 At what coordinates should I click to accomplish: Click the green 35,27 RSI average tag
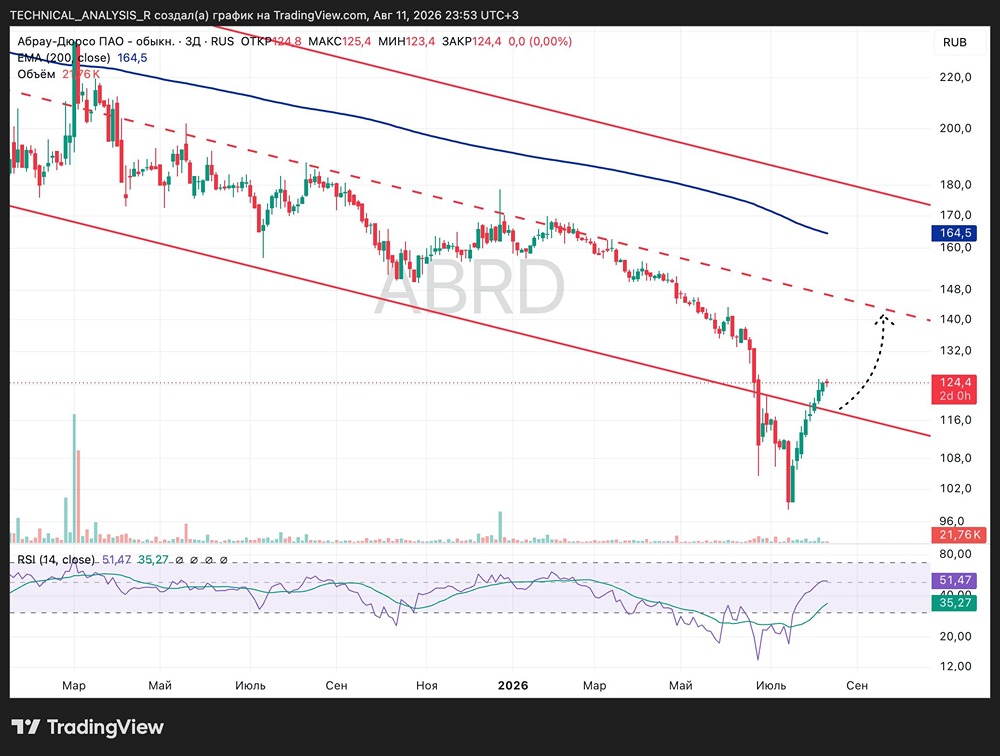click(x=955, y=603)
